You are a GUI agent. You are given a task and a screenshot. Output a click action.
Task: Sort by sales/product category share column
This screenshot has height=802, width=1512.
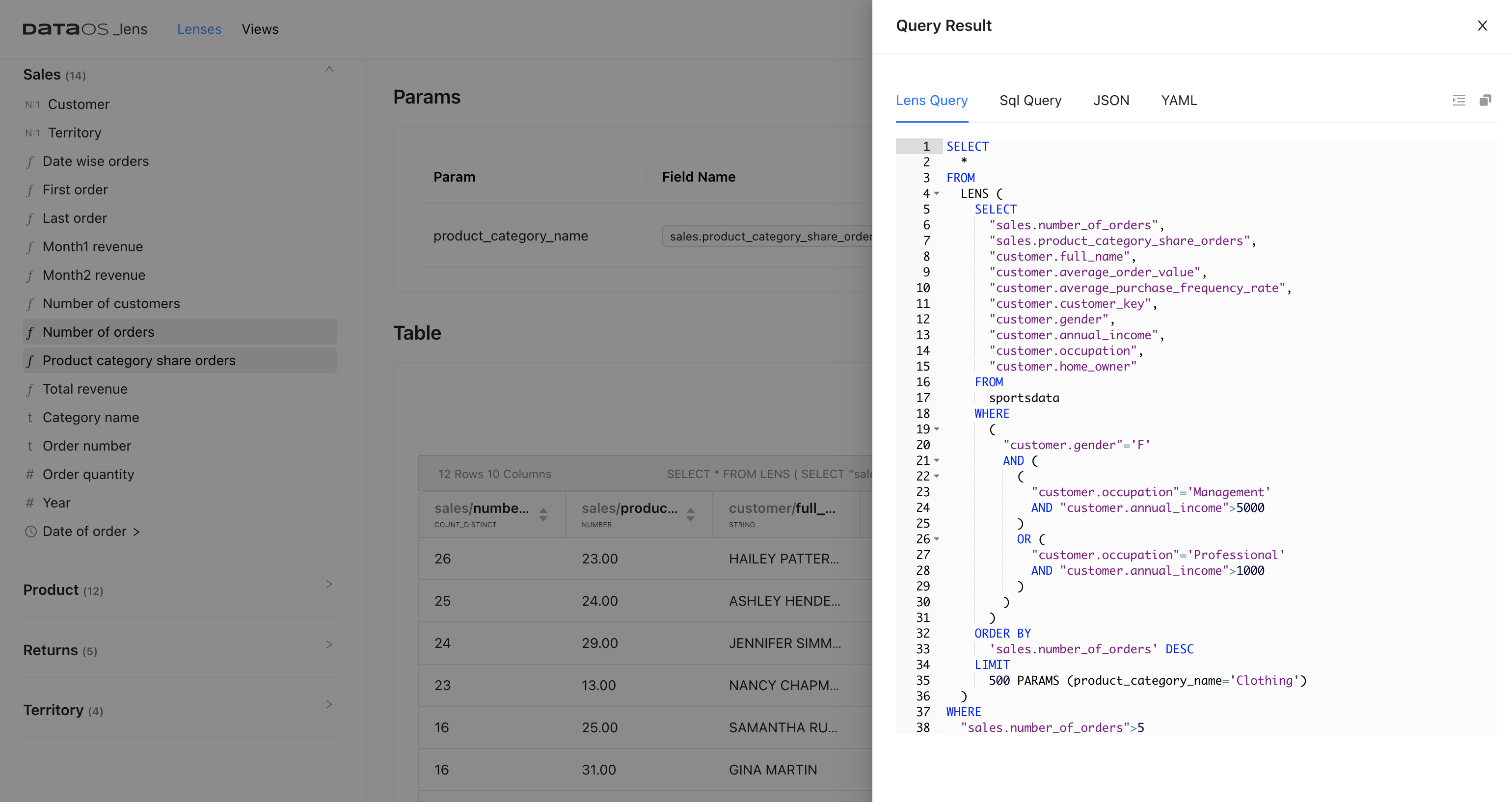coord(690,514)
